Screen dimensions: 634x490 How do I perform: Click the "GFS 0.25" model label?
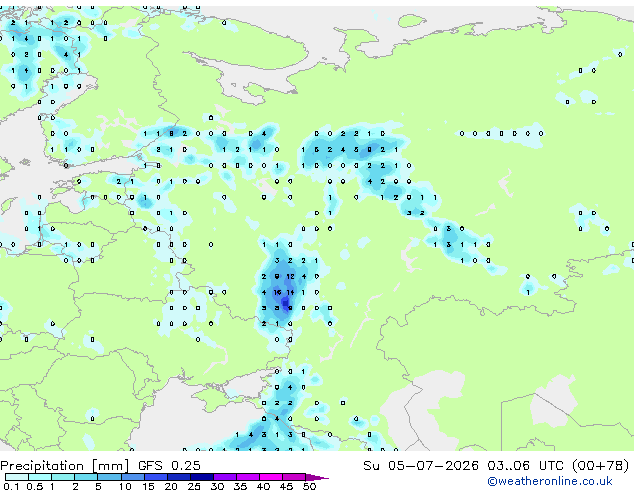(169, 466)
